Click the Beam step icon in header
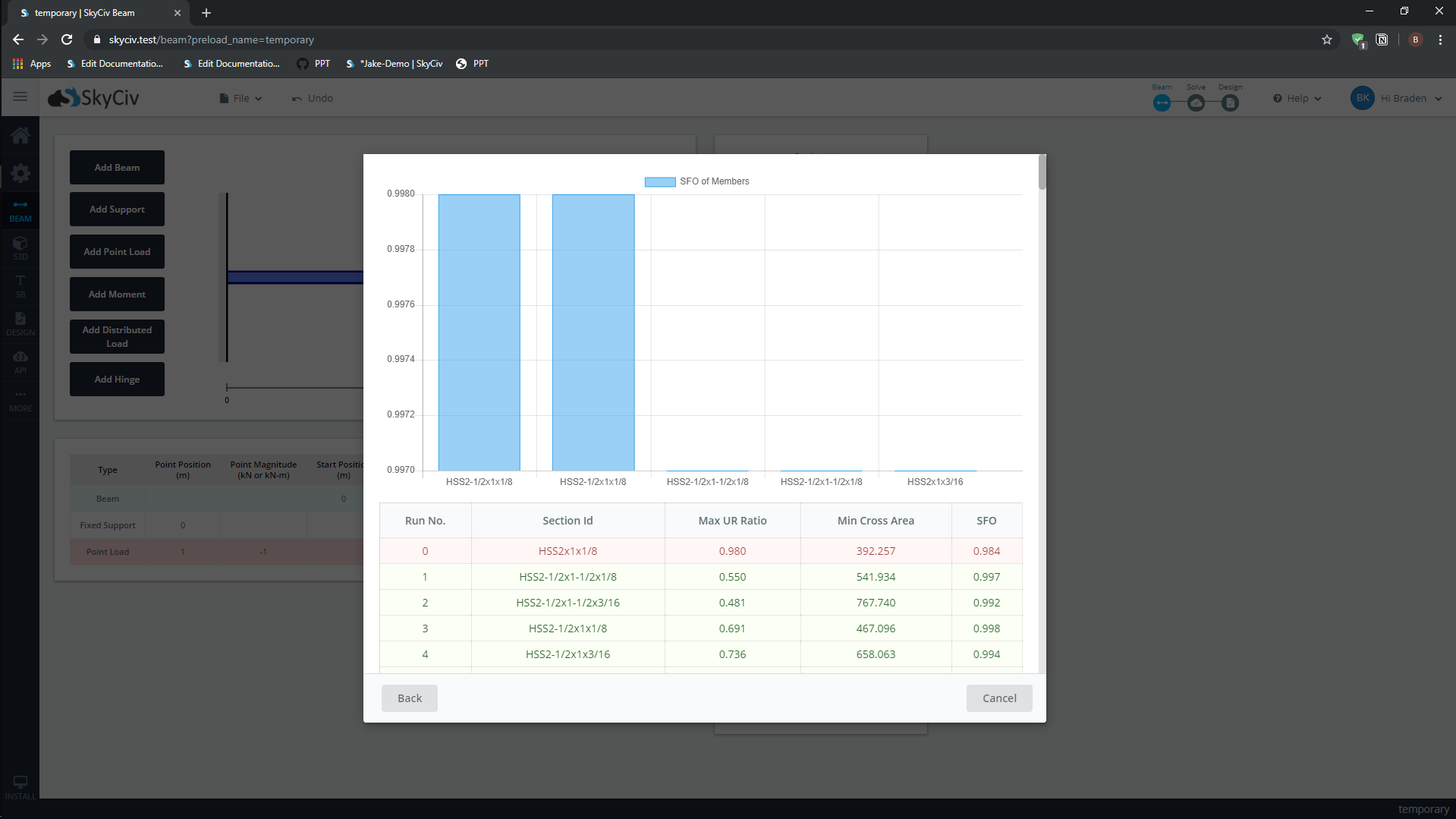The image size is (1456, 819). pos(1162,102)
